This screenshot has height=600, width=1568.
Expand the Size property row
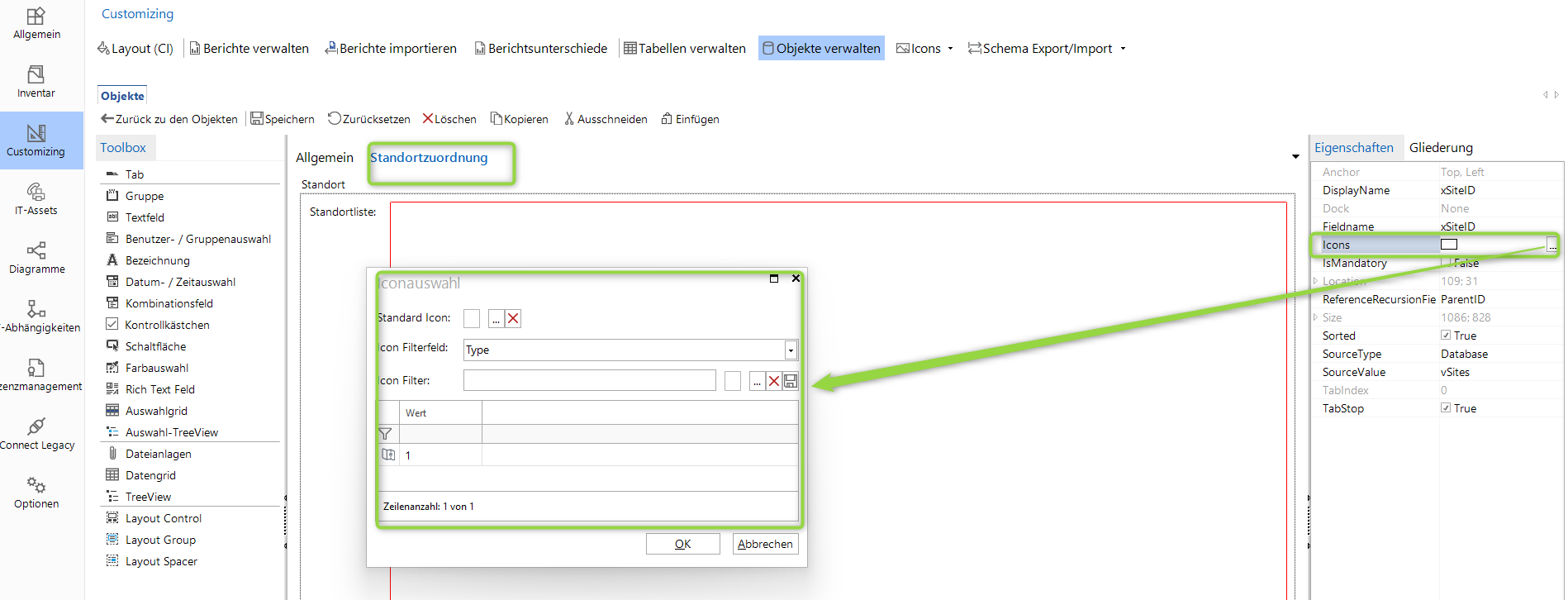pos(1315,317)
